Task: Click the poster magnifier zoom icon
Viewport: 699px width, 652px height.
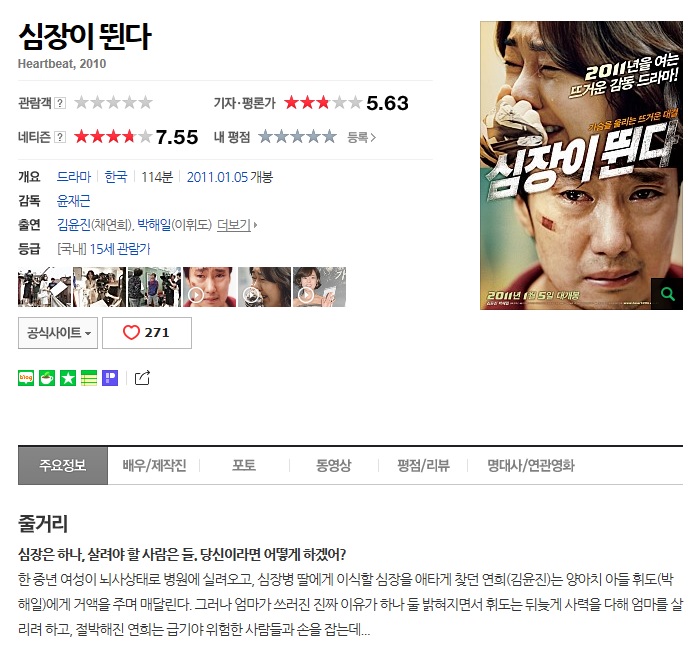Action: point(667,294)
